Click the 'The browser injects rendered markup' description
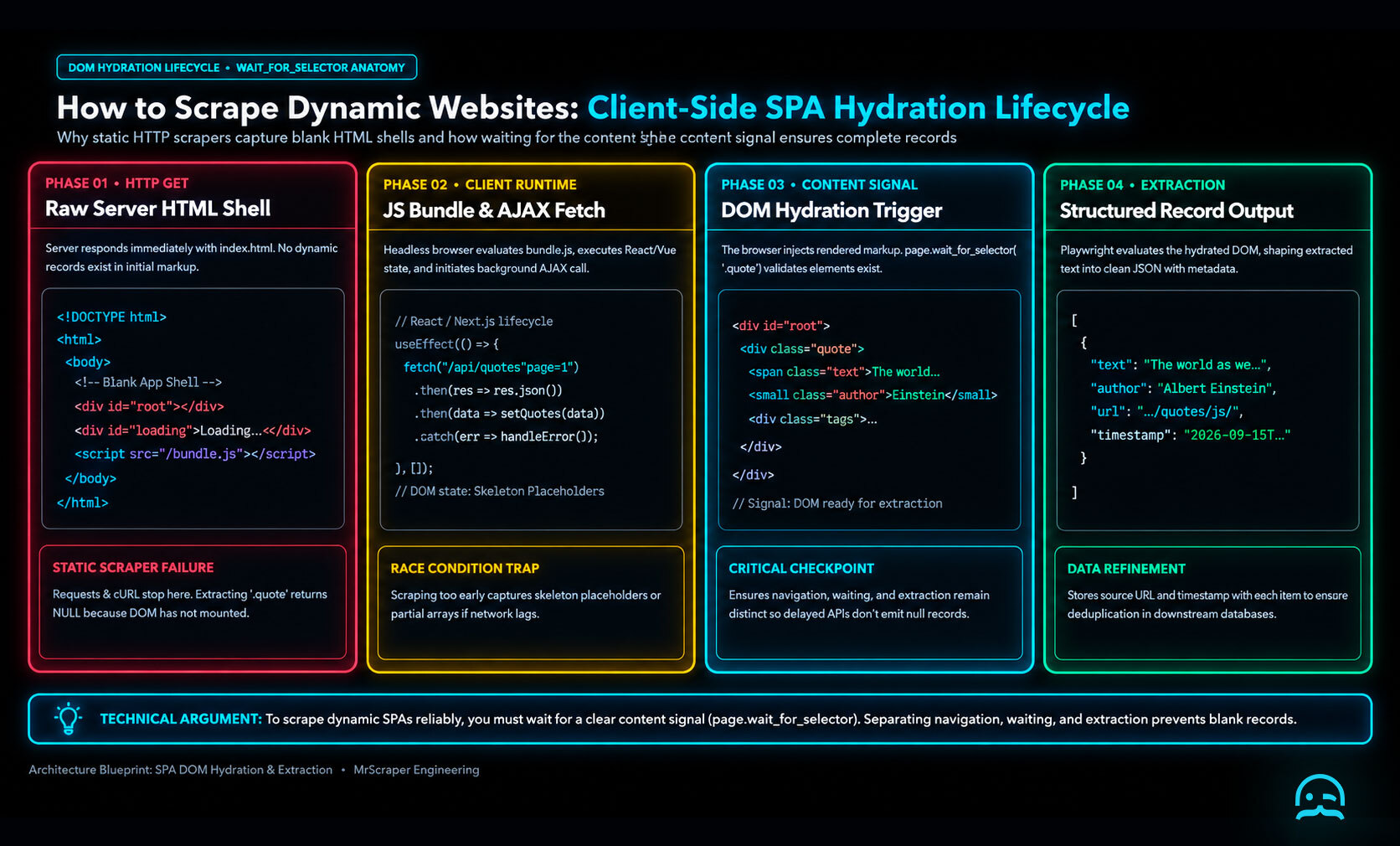The height and width of the screenshot is (846, 1400). (869, 259)
